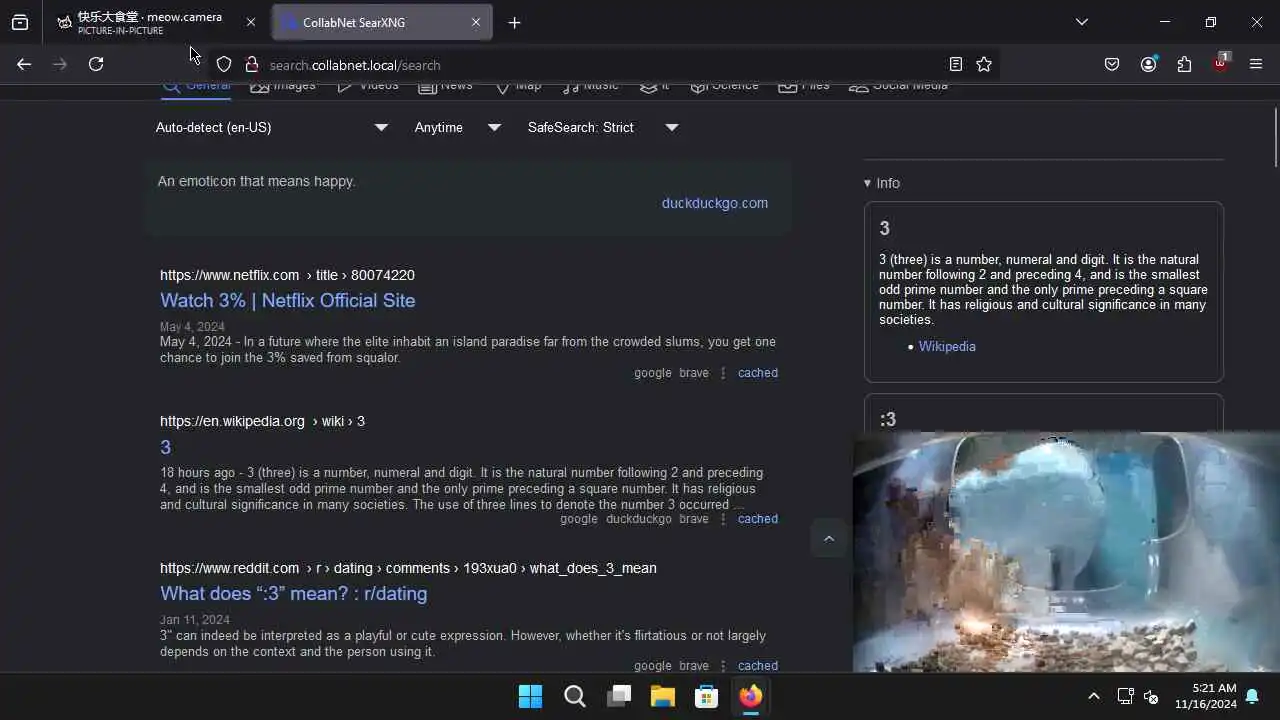Open more options for Reddit result
Image resolution: width=1280 pixels, height=720 pixels.
723,666
